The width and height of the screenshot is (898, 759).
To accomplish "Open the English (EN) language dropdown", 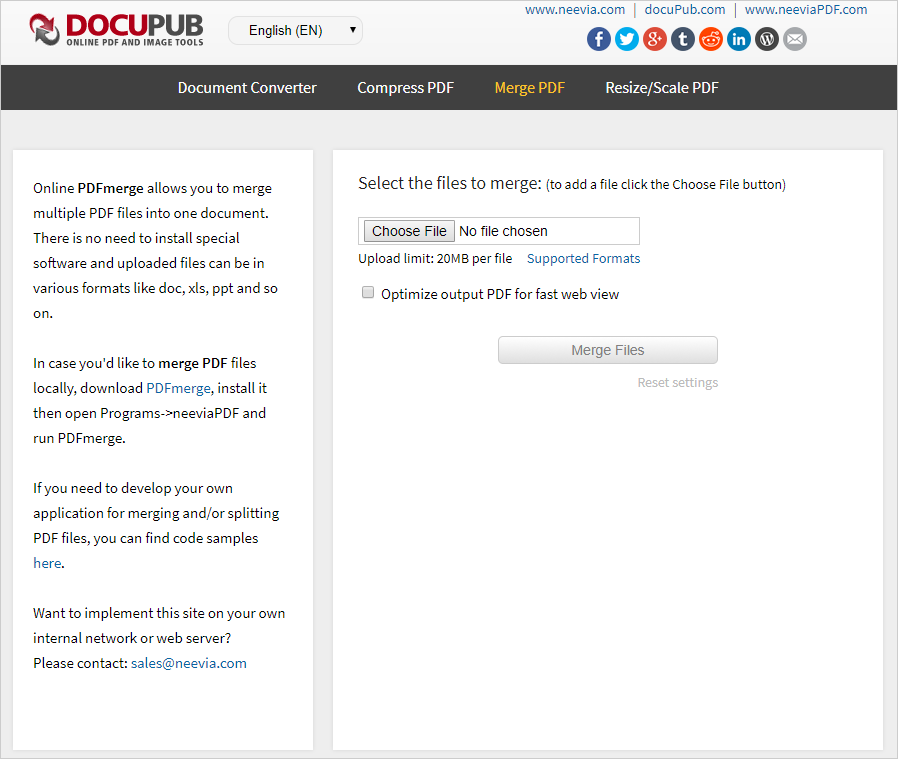I will point(296,30).
